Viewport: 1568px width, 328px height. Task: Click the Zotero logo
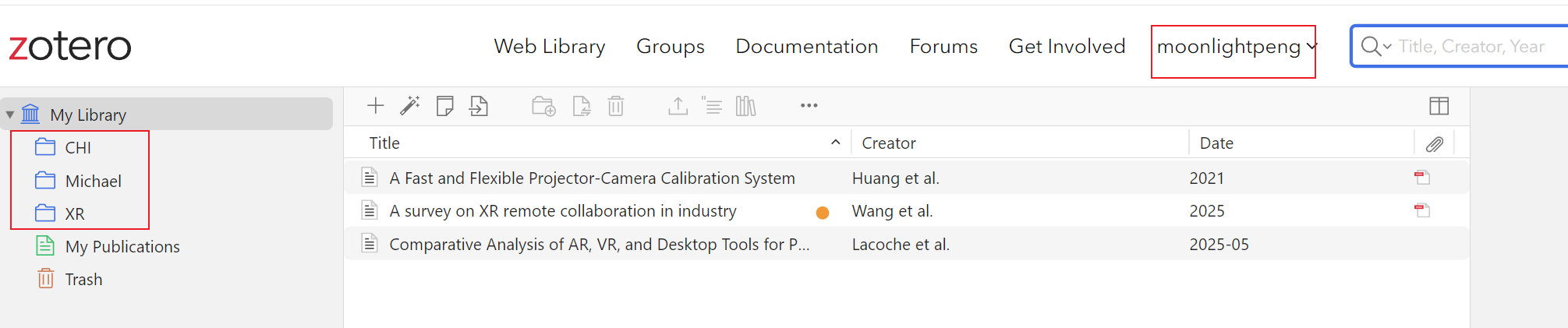point(70,47)
